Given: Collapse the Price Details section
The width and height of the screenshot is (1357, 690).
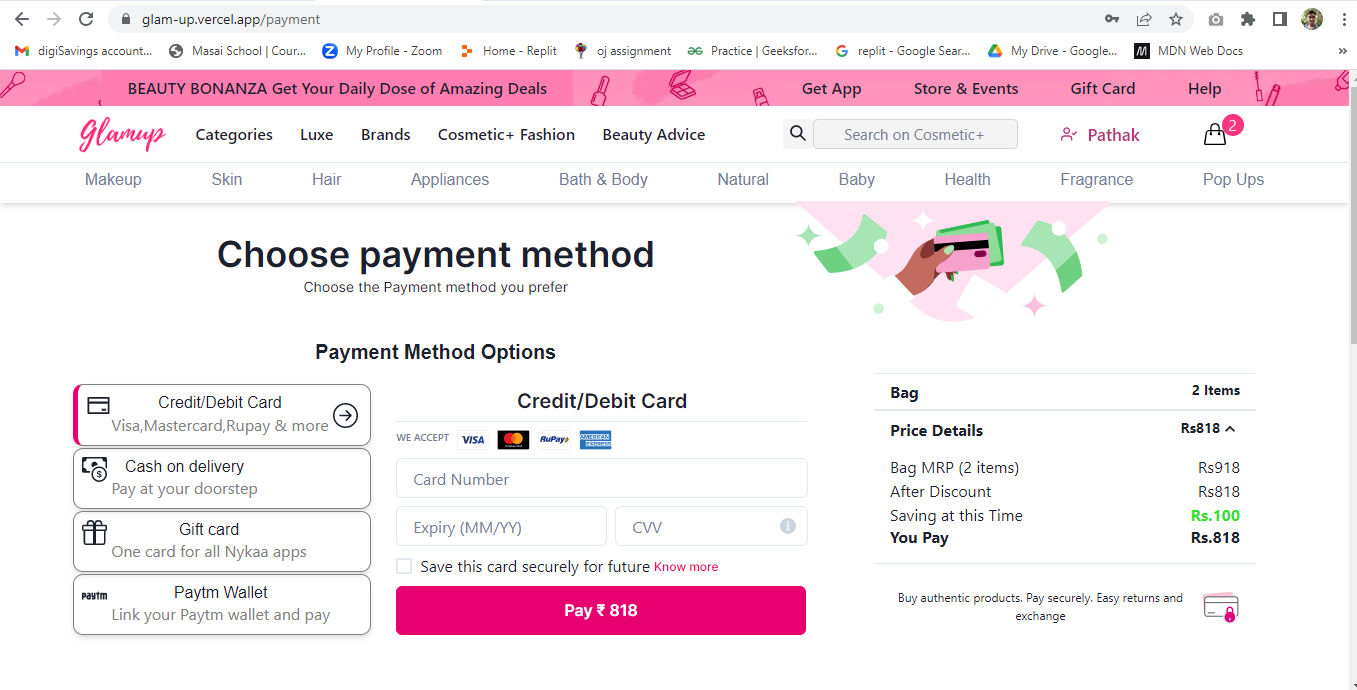Looking at the screenshot, I should [1231, 428].
